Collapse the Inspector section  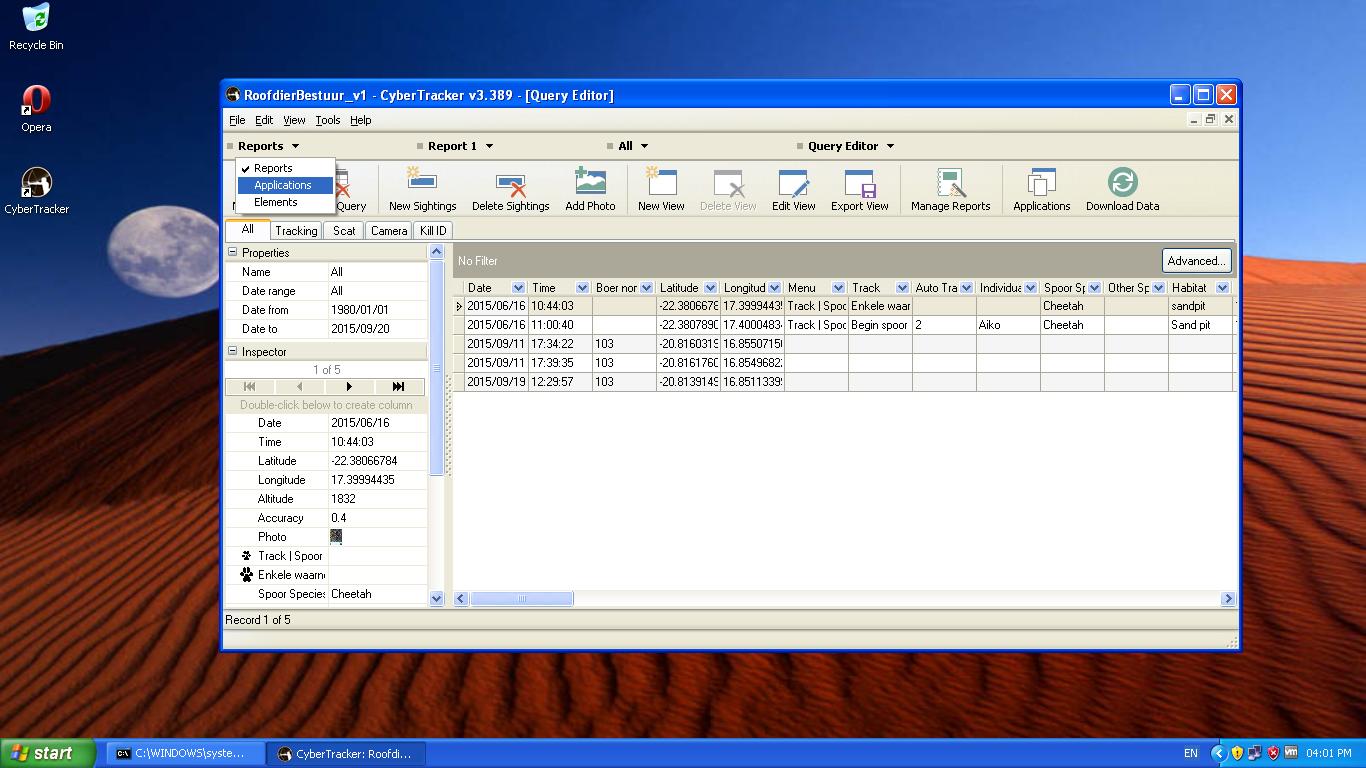click(x=233, y=352)
